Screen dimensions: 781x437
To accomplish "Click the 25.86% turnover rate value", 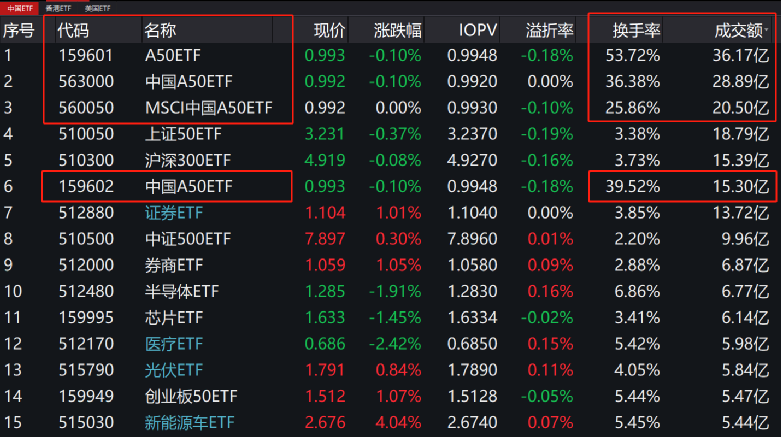I will (633, 108).
